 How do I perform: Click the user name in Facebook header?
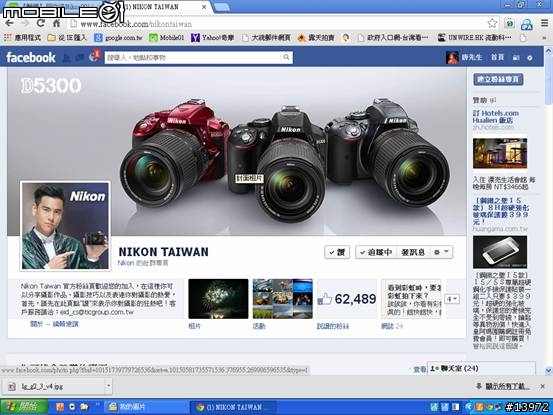coord(472,57)
